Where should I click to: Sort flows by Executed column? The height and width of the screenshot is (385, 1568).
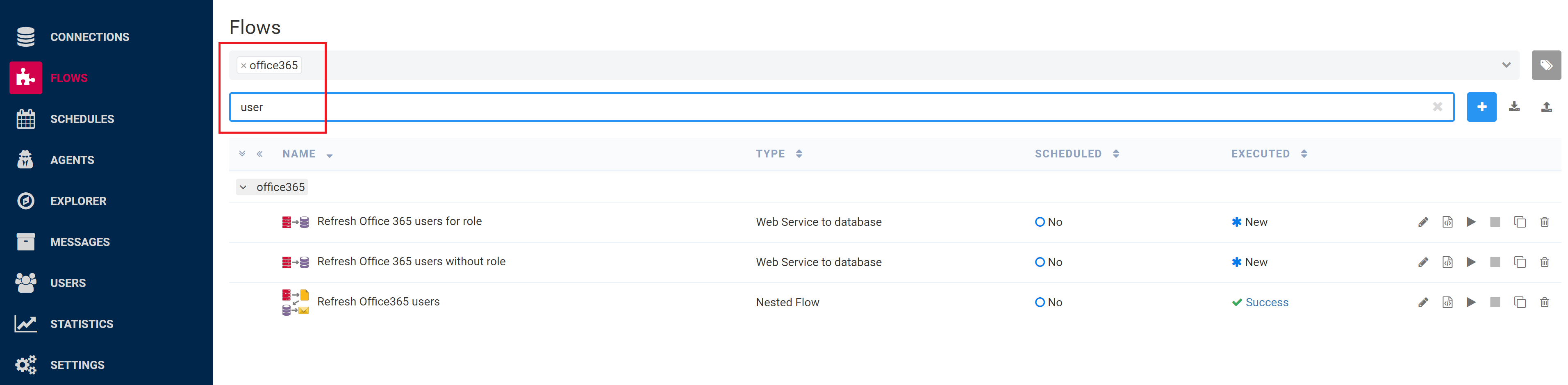click(x=1269, y=154)
